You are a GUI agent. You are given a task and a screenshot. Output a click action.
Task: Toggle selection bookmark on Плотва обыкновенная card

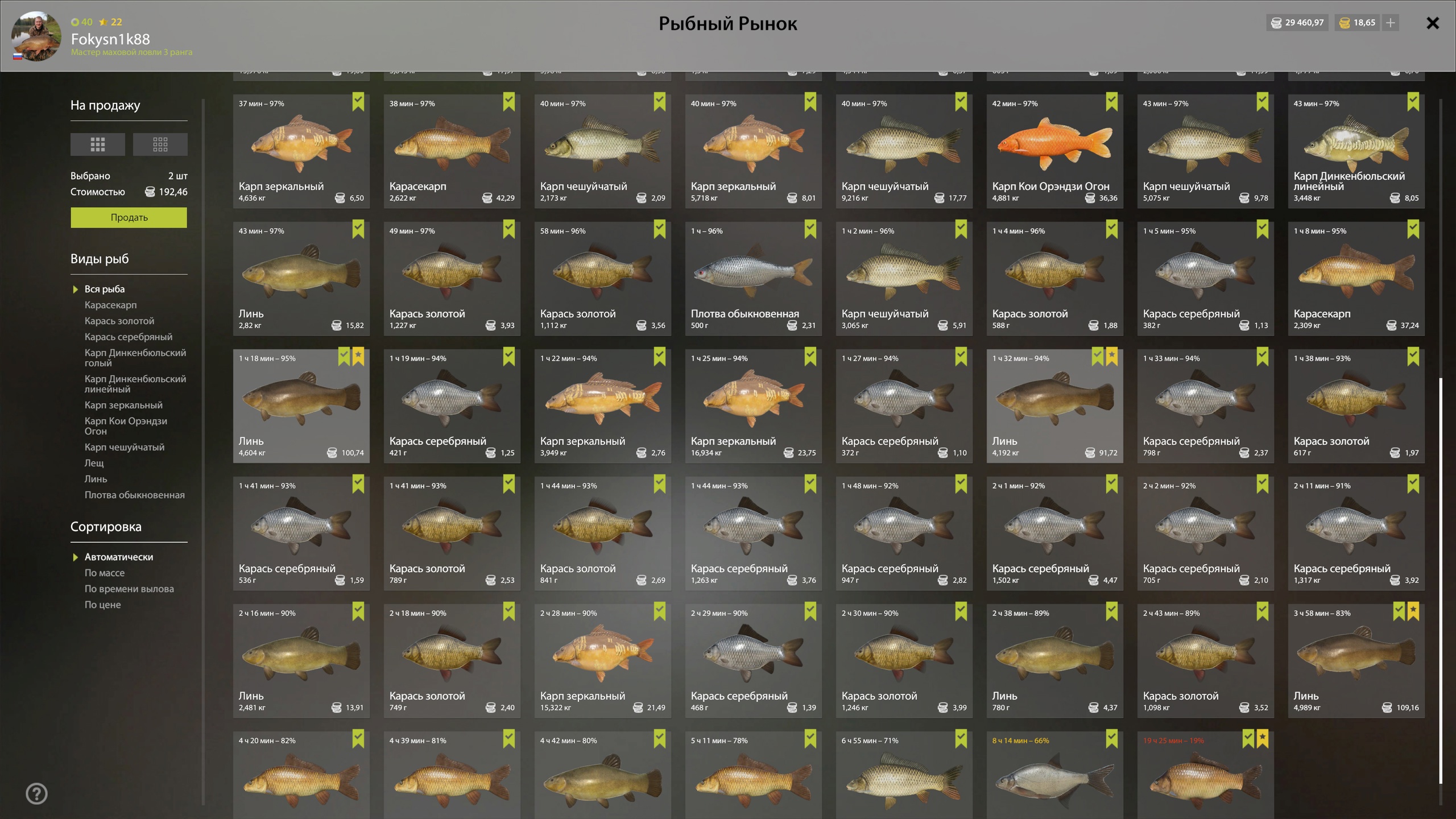tap(810, 230)
